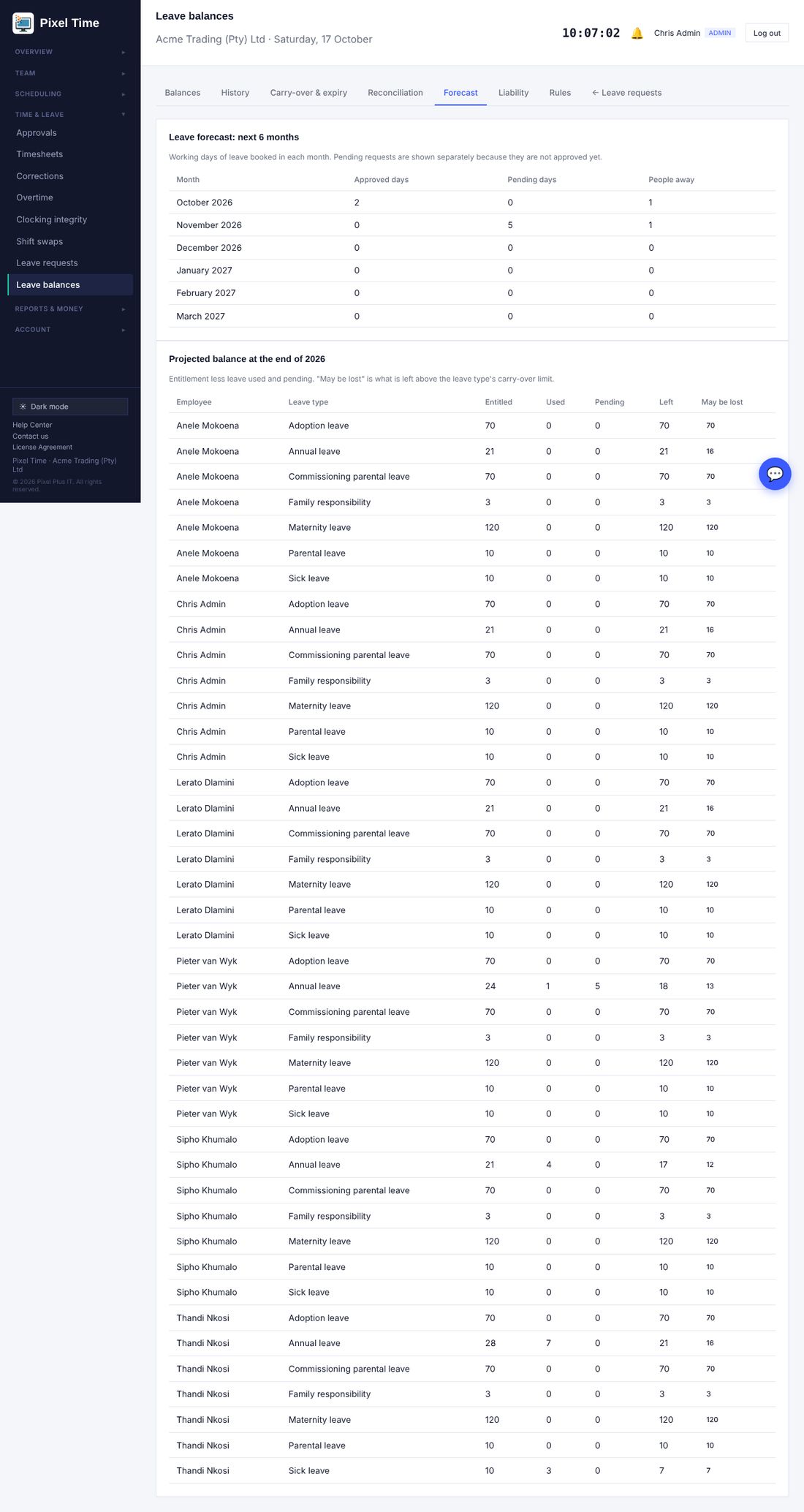
Task: Open the Liability tab
Action: (x=514, y=93)
